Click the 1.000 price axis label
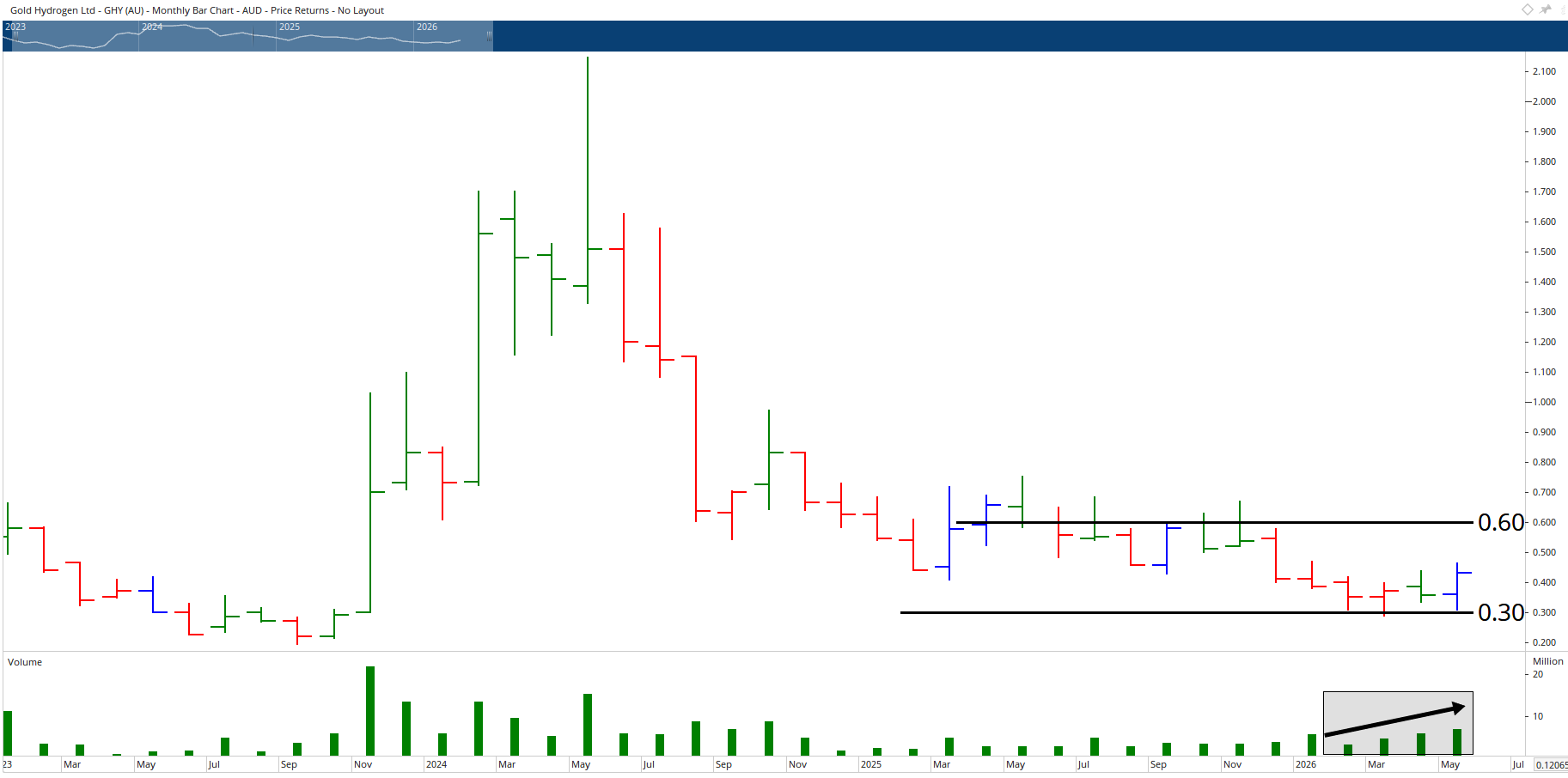The image size is (1568, 778). [x=1544, y=402]
